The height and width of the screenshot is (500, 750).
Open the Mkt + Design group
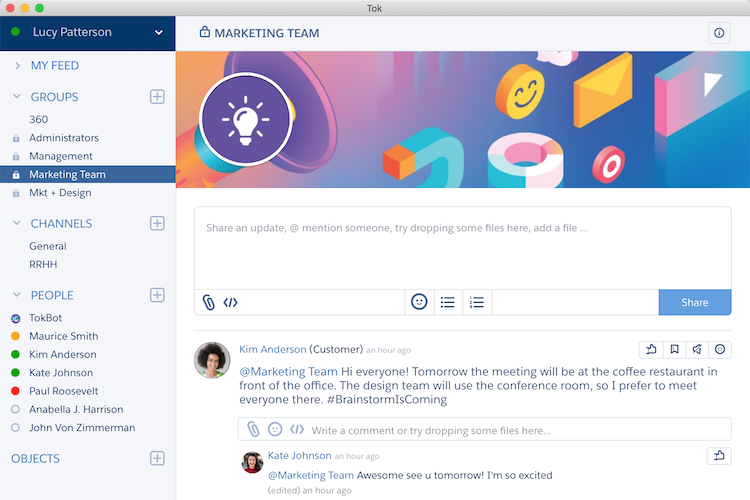point(60,193)
